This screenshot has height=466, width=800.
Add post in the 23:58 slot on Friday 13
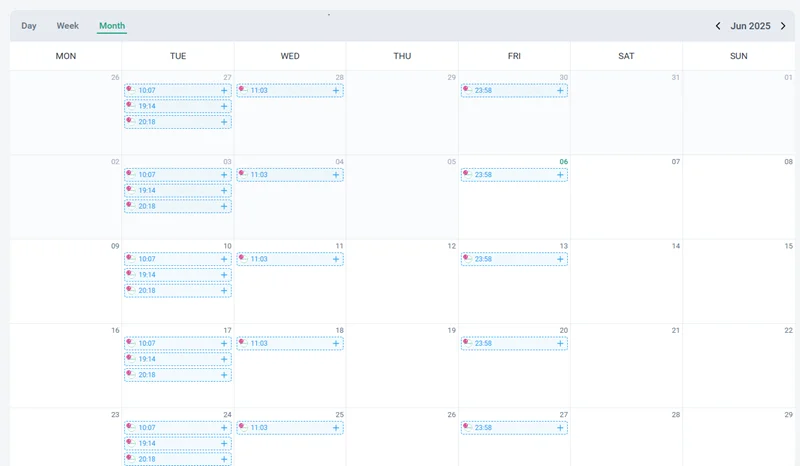point(560,259)
